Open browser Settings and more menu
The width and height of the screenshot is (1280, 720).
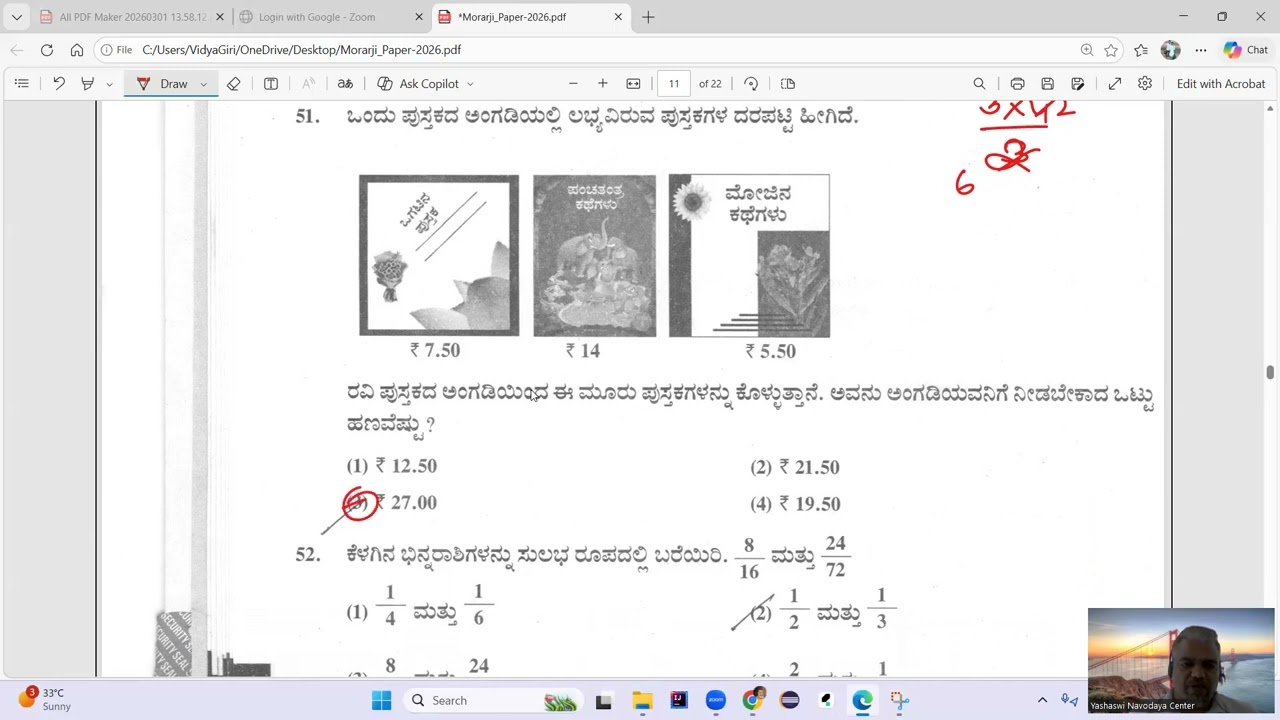coord(1200,50)
